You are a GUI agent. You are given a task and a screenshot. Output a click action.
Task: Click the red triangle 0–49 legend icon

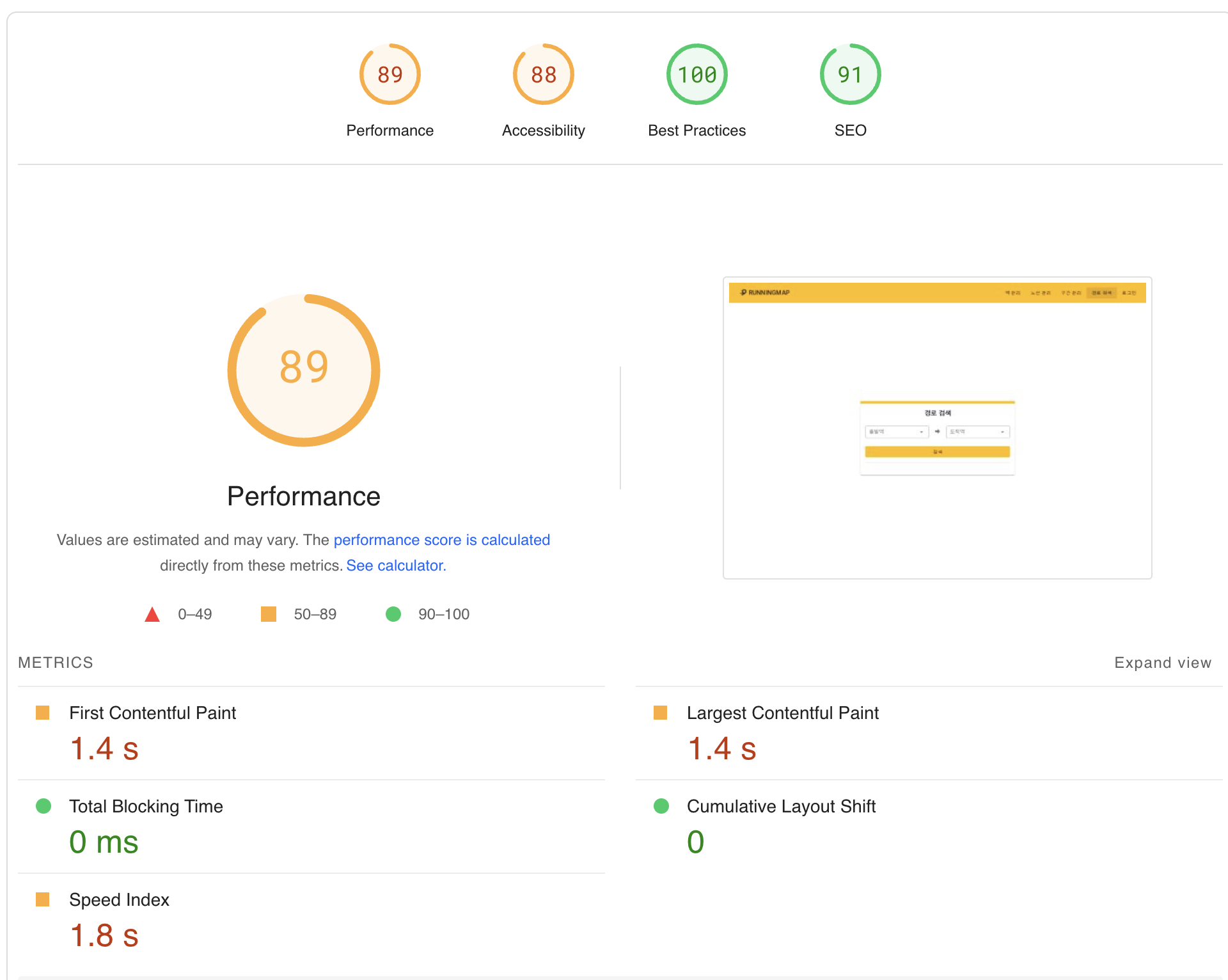152,615
